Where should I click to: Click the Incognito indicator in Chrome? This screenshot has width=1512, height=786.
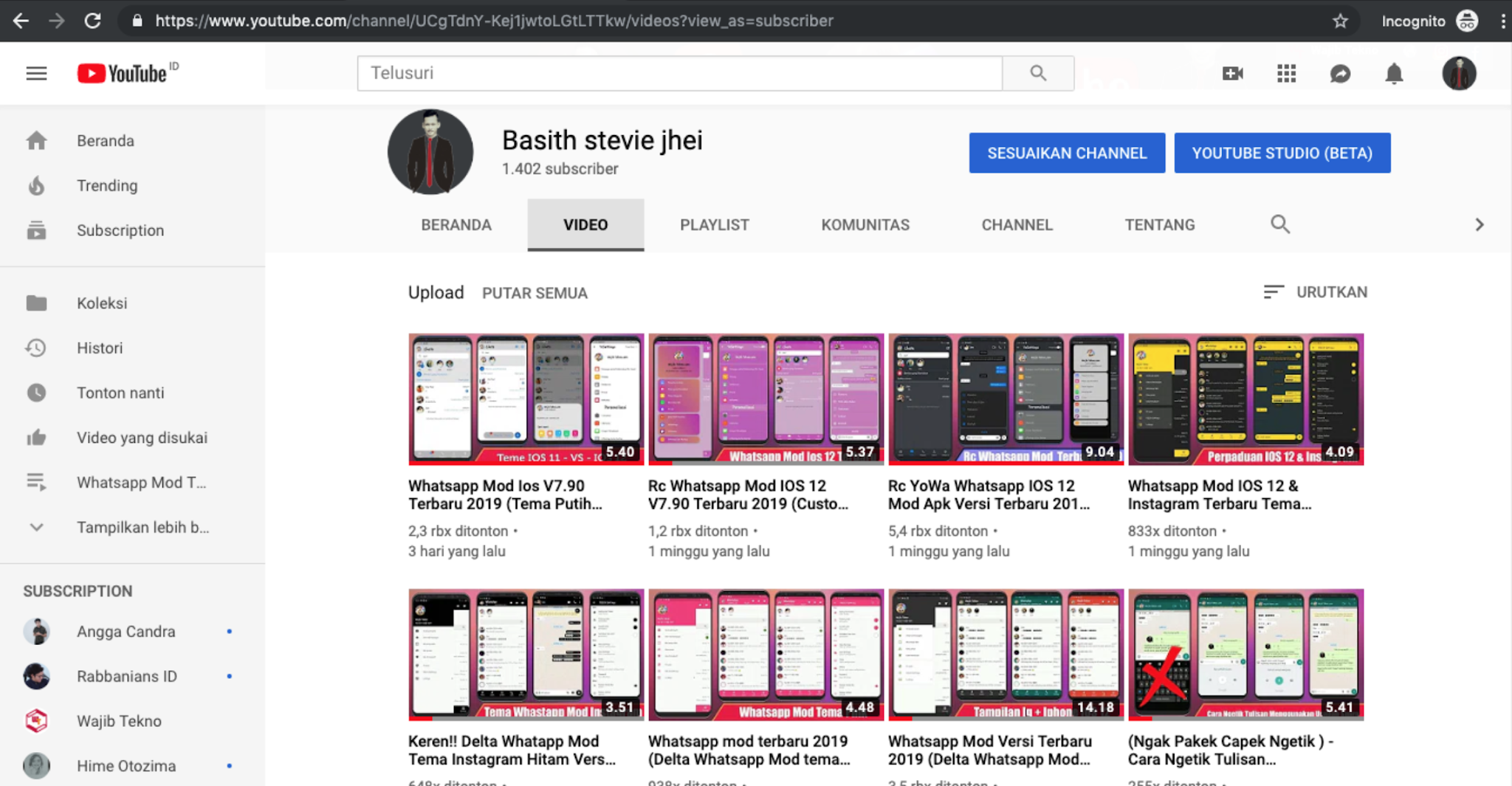(x=1429, y=21)
